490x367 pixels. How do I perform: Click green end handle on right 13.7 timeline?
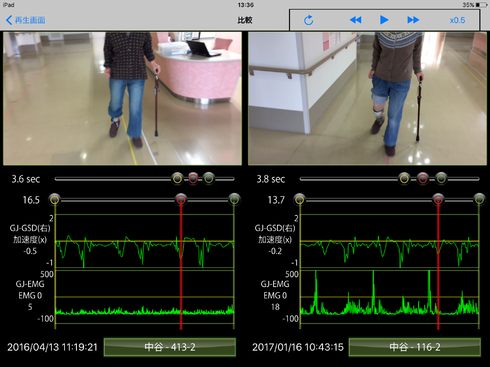[479, 199]
